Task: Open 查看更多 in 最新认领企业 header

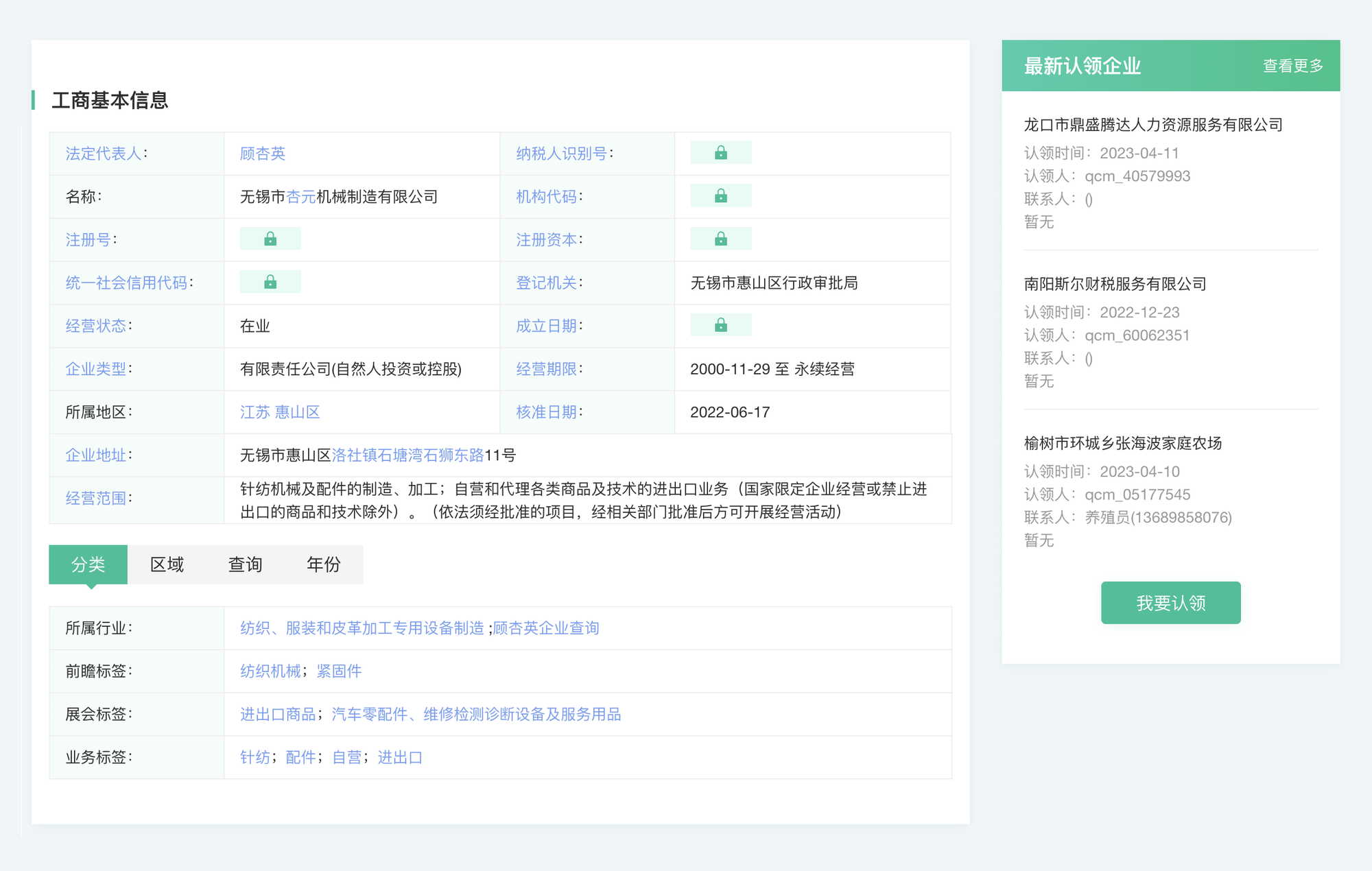Action: [1292, 66]
